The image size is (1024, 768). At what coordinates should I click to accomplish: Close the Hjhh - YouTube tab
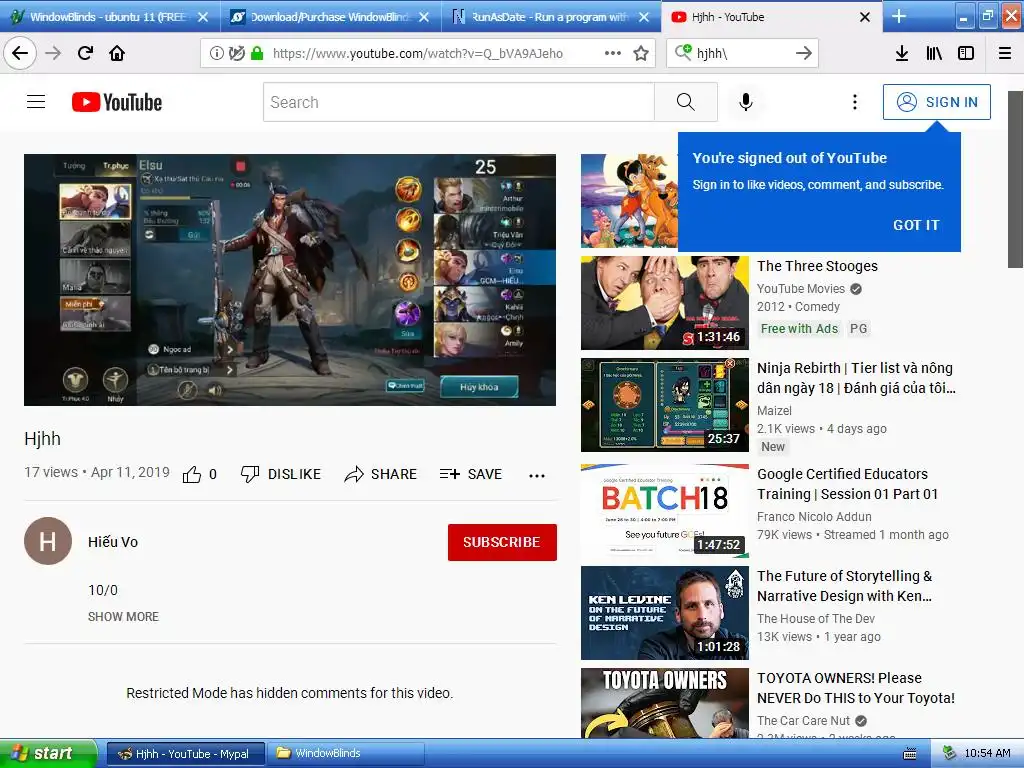[865, 17]
